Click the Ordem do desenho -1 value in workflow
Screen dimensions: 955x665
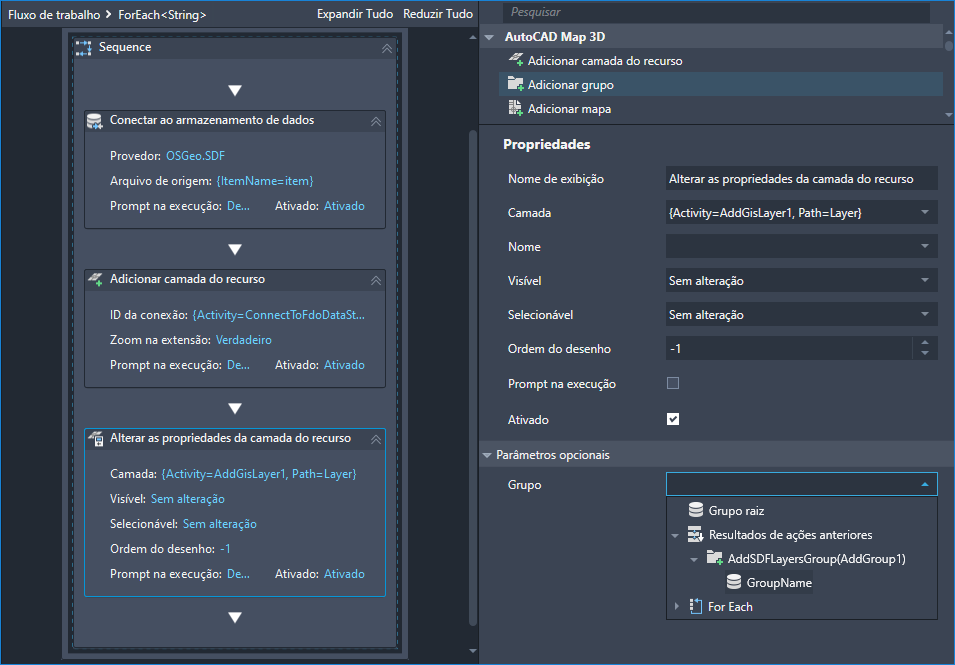225,549
